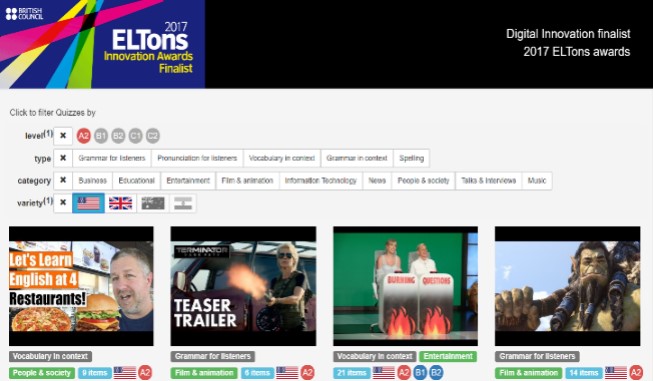Filter by Music category
This screenshot has width=653, height=381.
pyautogui.click(x=537, y=180)
